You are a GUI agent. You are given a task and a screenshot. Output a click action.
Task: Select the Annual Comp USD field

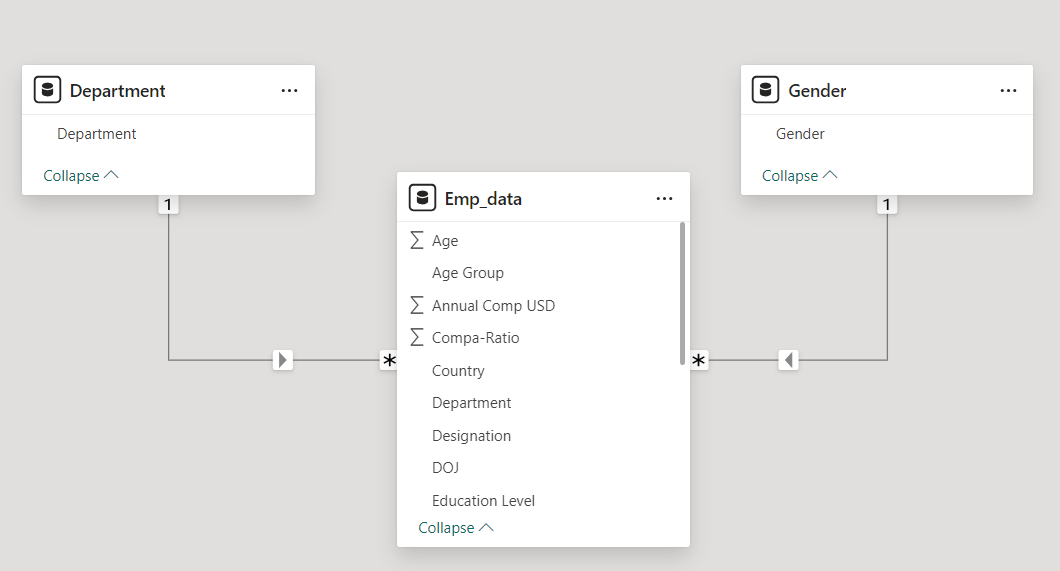pyautogui.click(x=493, y=305)
